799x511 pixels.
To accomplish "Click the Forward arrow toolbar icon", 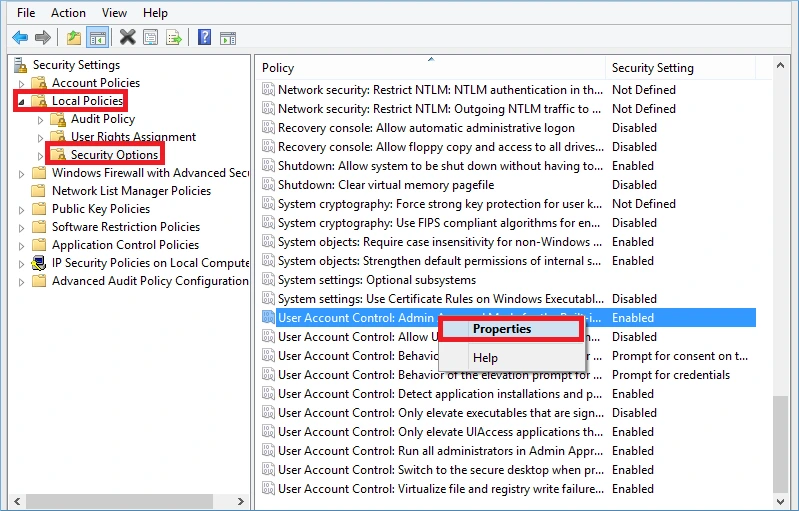I will coord(42,38).
